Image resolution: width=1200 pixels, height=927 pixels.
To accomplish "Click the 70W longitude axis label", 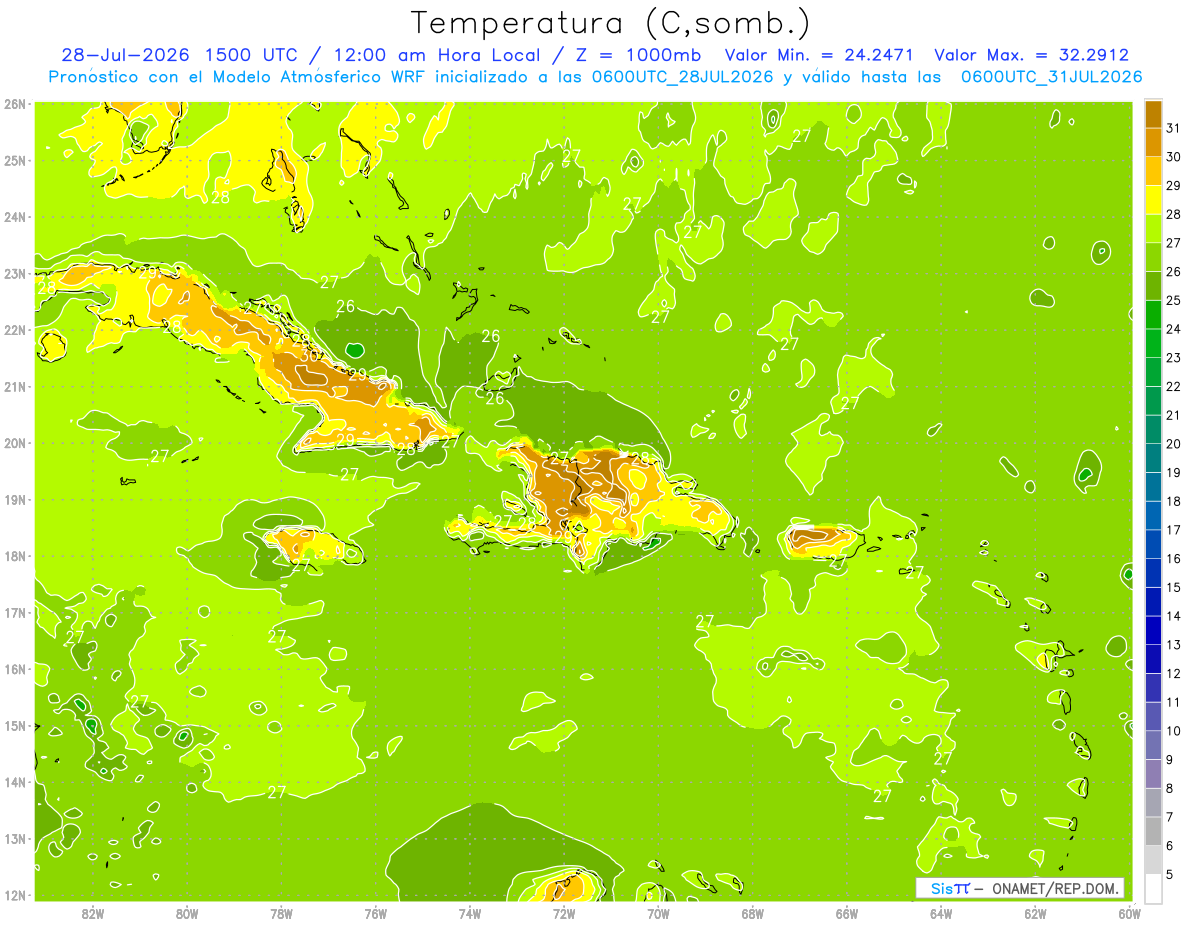I will 658,914.
